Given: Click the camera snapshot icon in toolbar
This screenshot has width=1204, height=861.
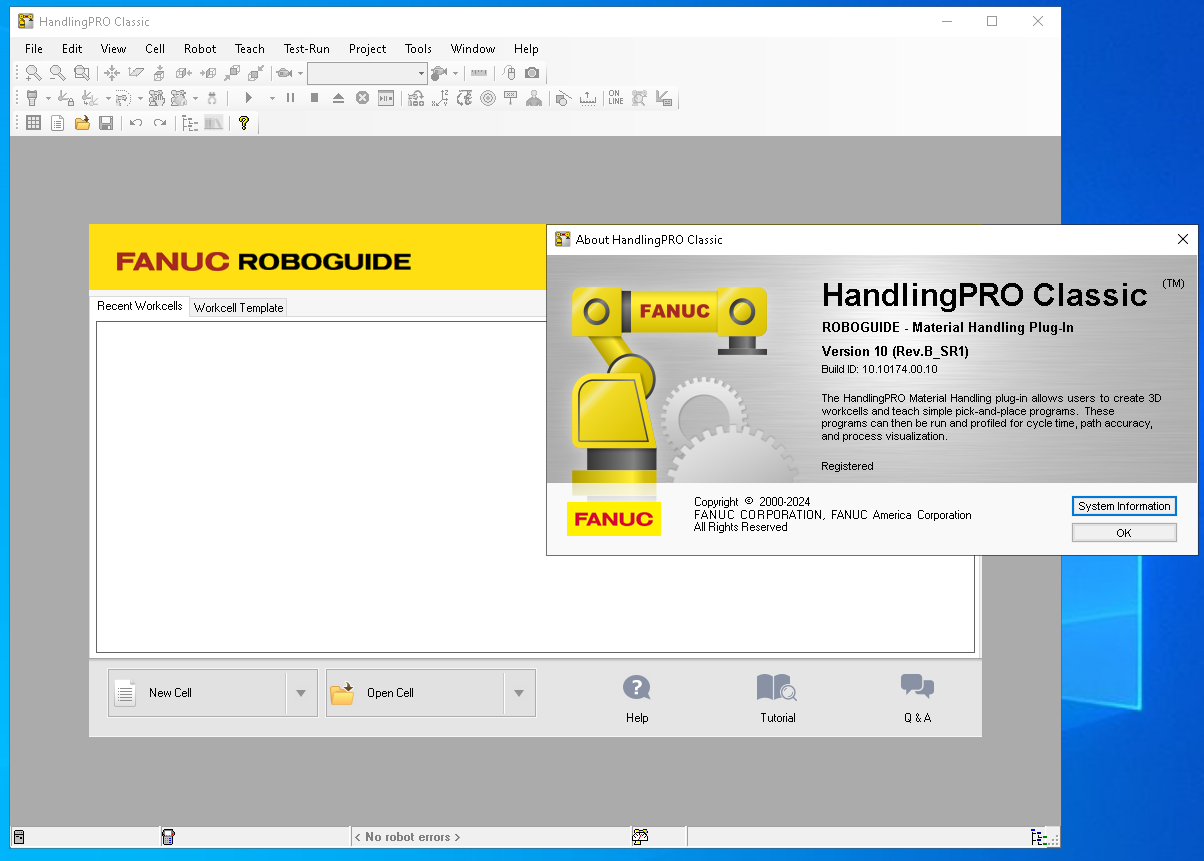Looking at the screenshot, I should (x=532, y=73).
